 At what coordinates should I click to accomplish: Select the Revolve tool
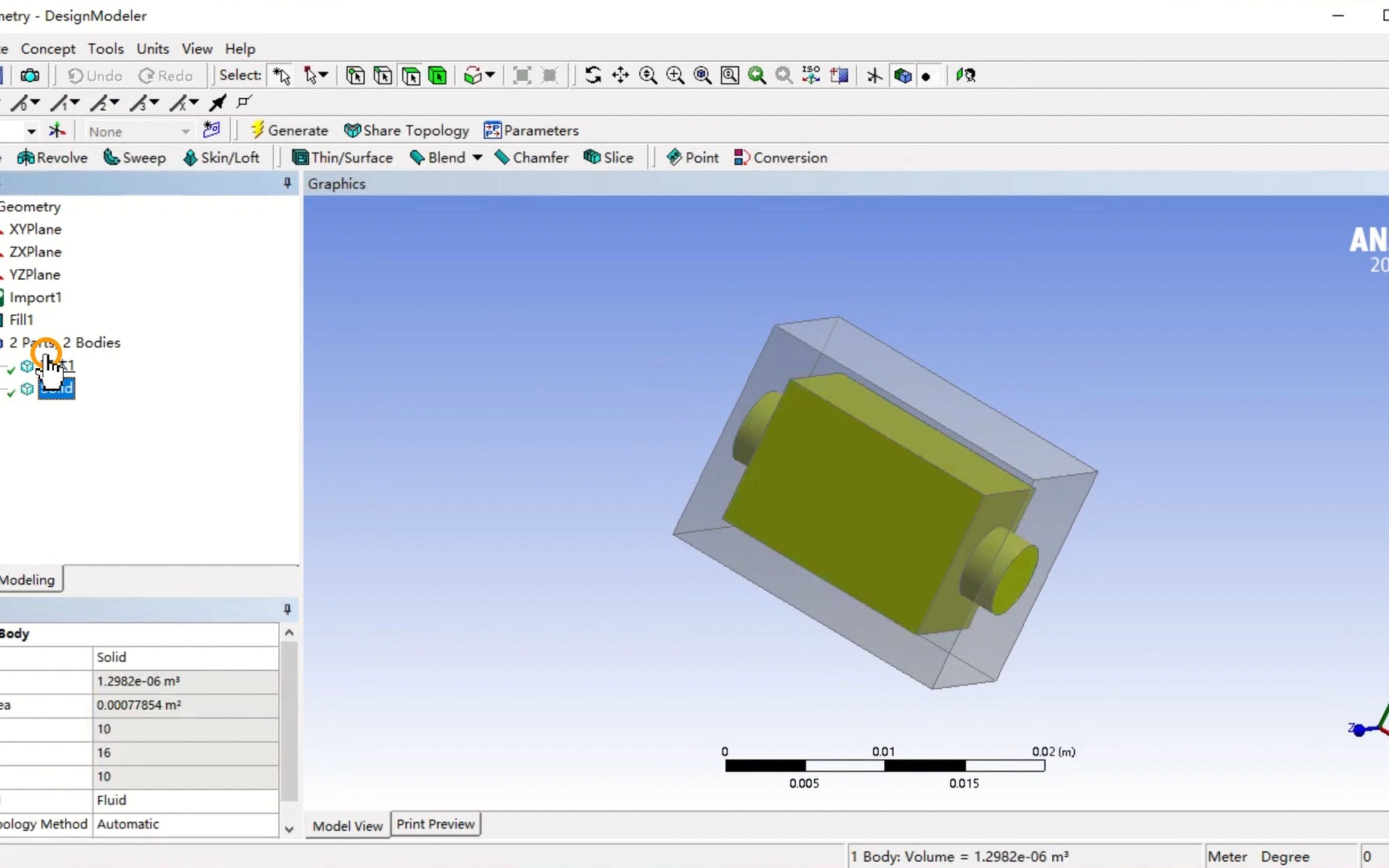coord(52,157)
